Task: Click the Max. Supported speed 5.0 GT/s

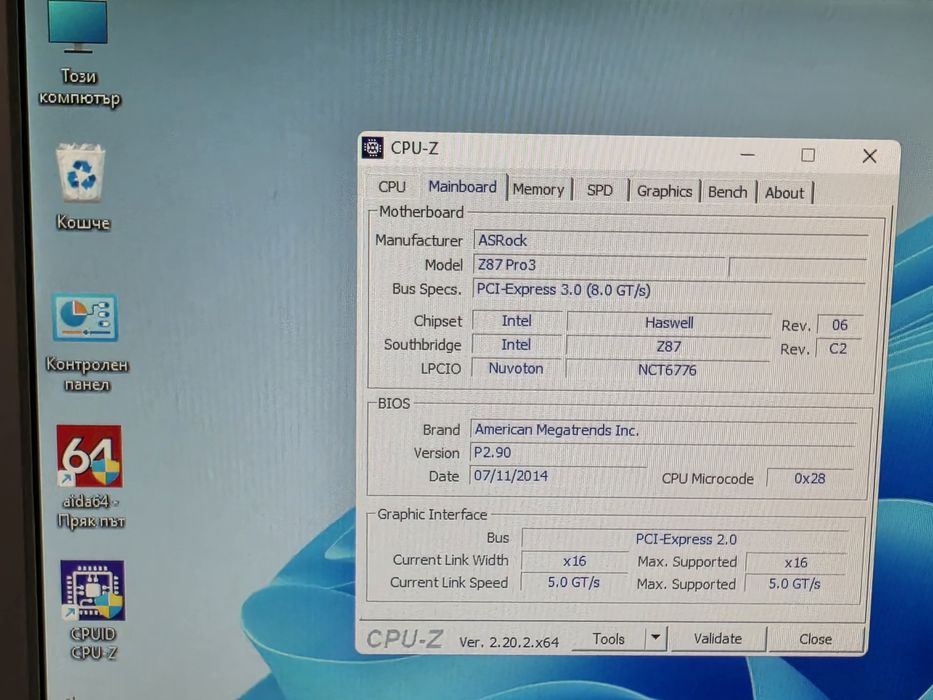Action: click(794, 584)
